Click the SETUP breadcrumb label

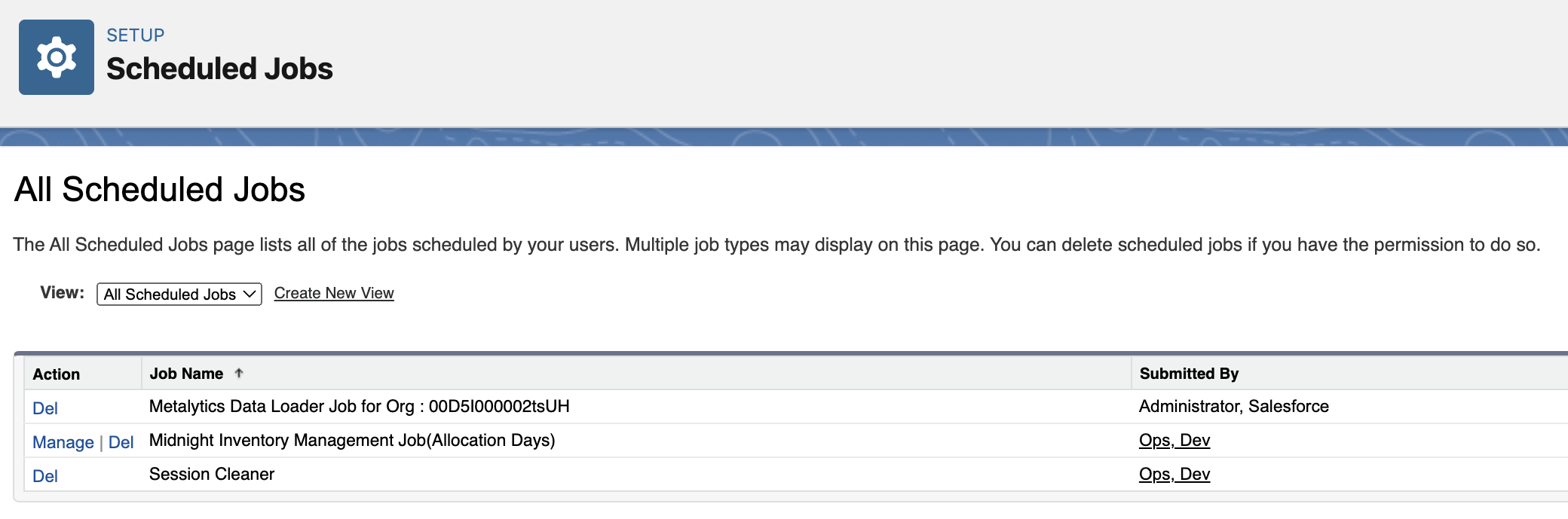pyautogui.click(x=136, y=35)
